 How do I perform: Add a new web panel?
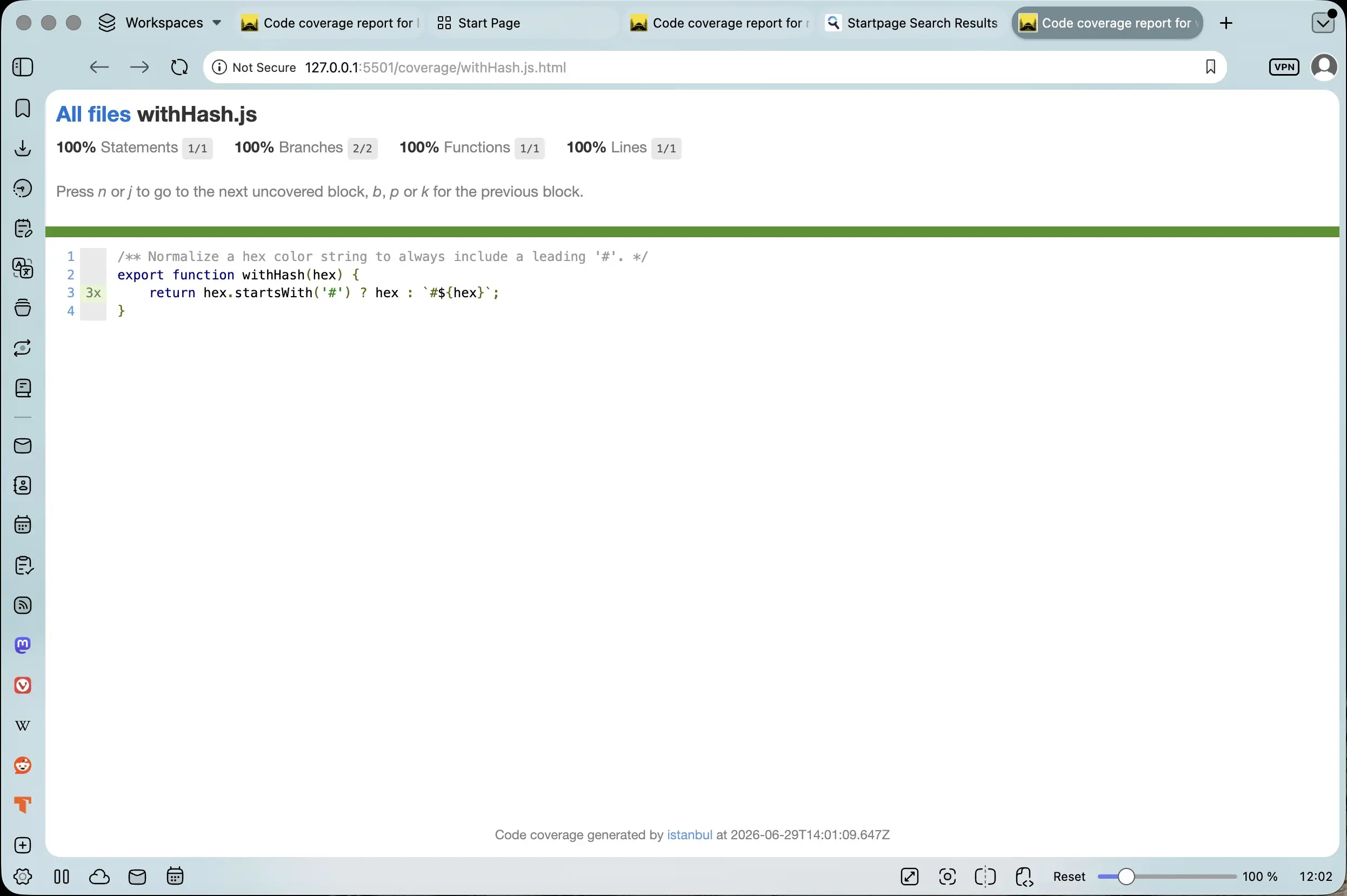[23, 846]
